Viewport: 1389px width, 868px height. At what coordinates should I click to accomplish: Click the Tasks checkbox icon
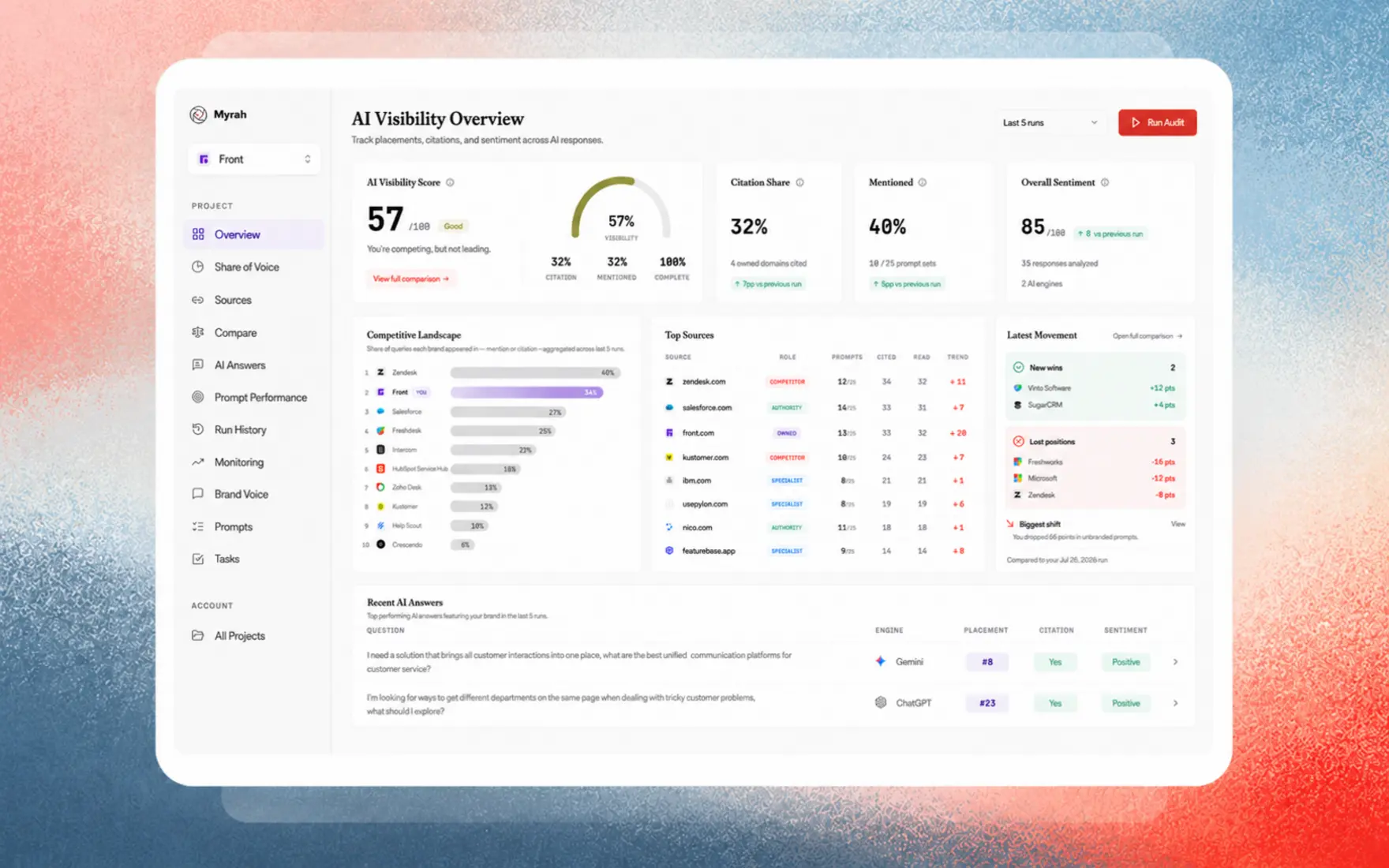tap(197, 559)
